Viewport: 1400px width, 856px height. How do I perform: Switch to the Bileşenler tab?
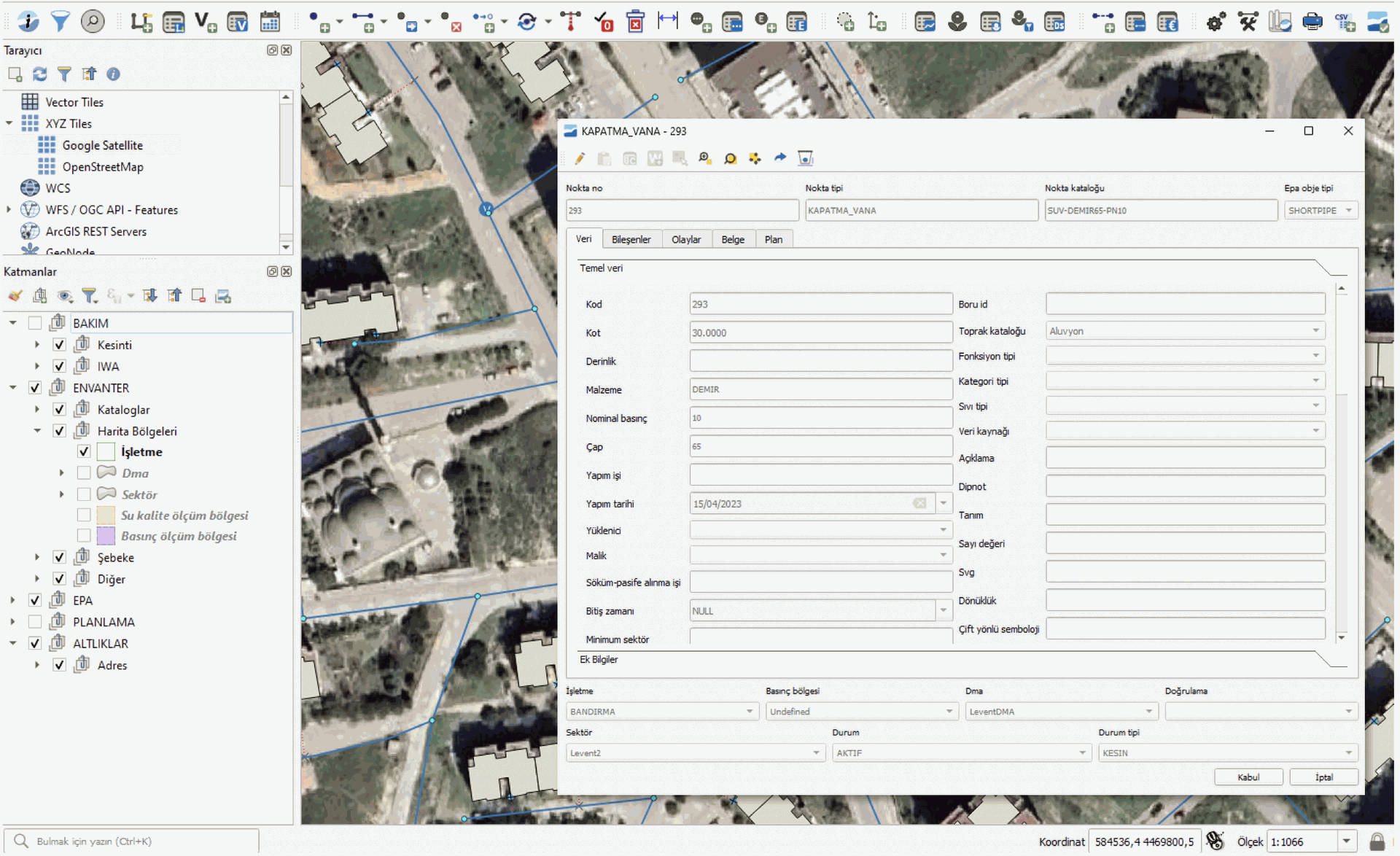pyautogui.click(x=631, y=239)
